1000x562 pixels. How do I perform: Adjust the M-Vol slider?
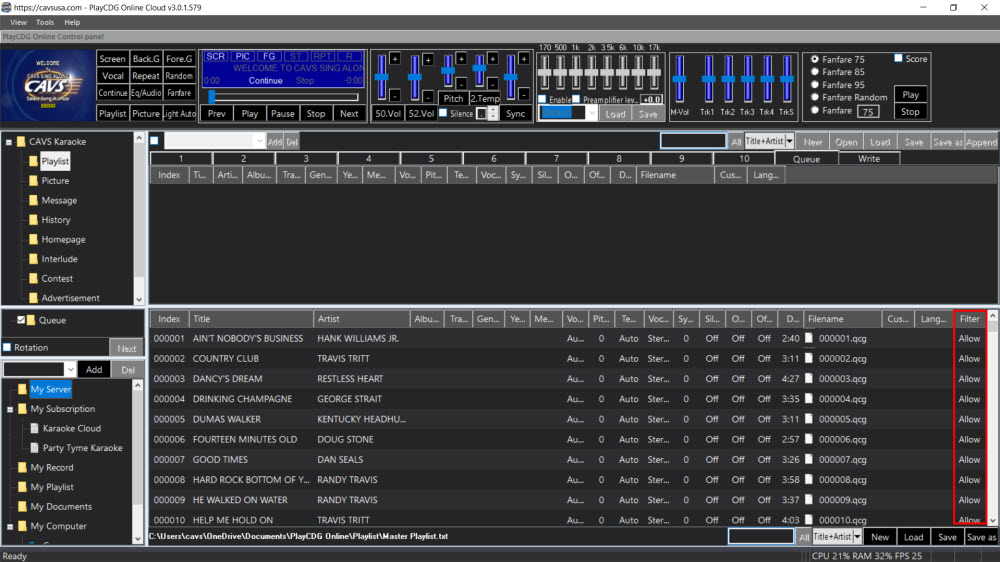click(679, 79)
